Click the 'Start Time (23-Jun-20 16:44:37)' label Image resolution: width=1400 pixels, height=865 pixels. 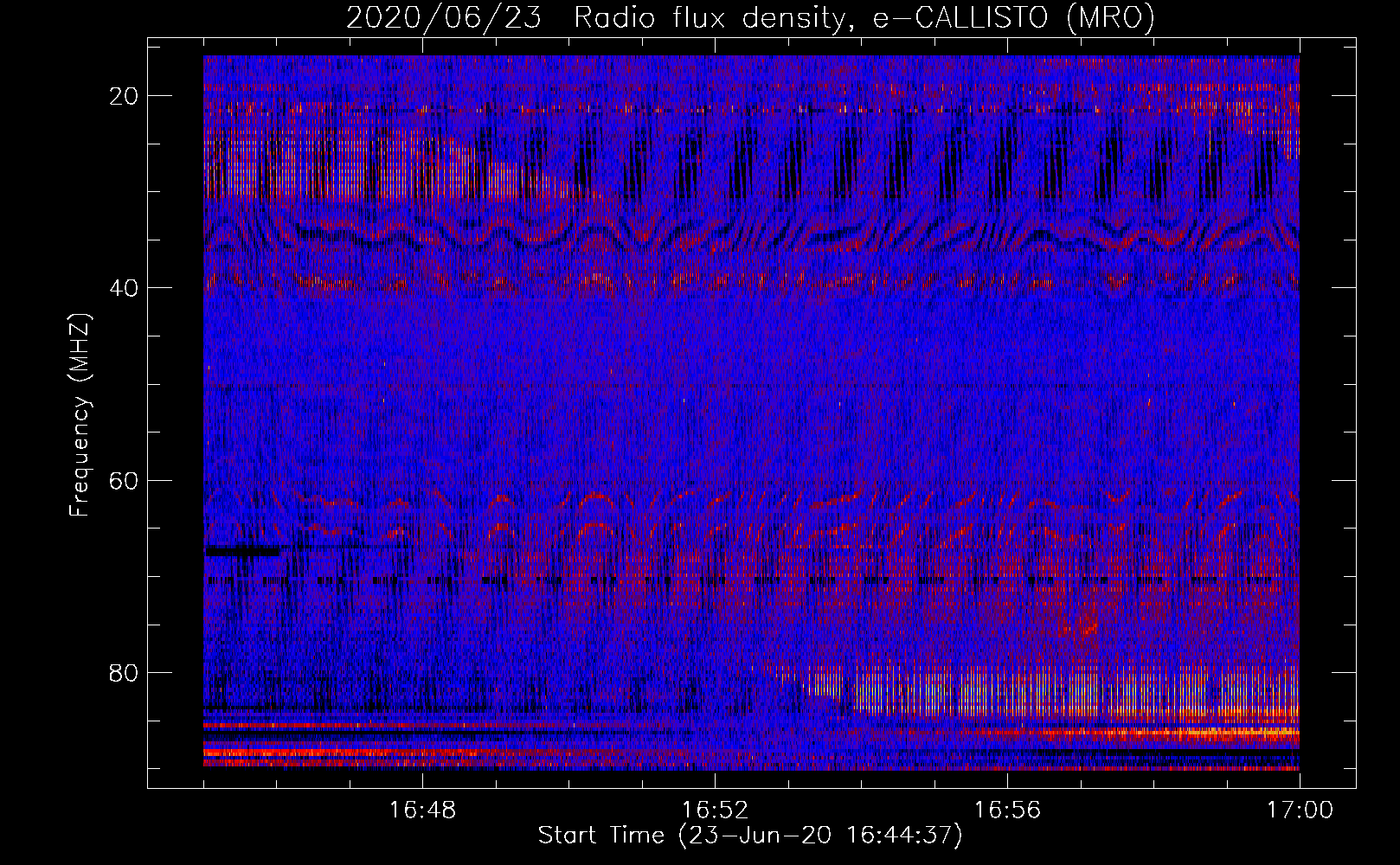click(750, 836)
